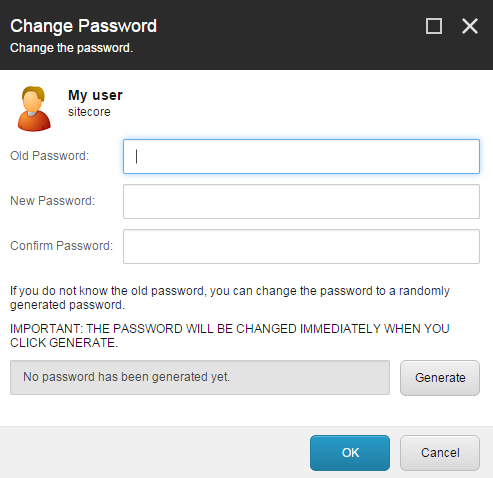
Task: Click the generated password display box
Action: click(x=200, y=377)
